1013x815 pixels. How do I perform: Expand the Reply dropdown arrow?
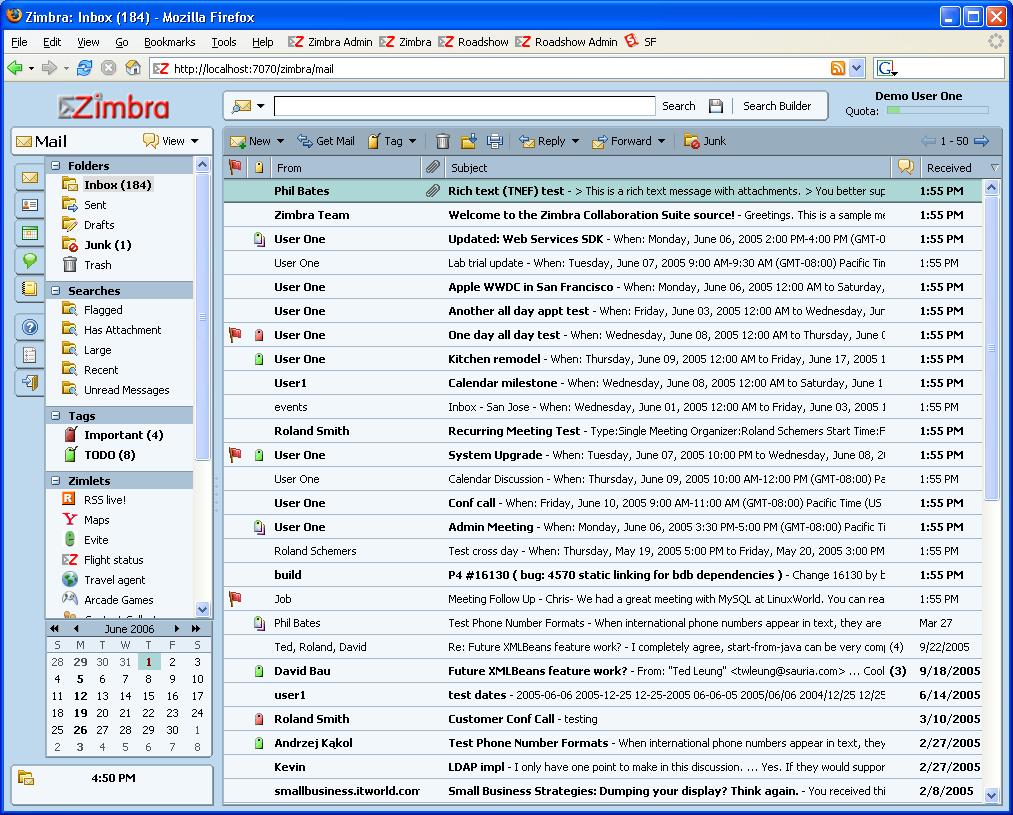(576, 141)
